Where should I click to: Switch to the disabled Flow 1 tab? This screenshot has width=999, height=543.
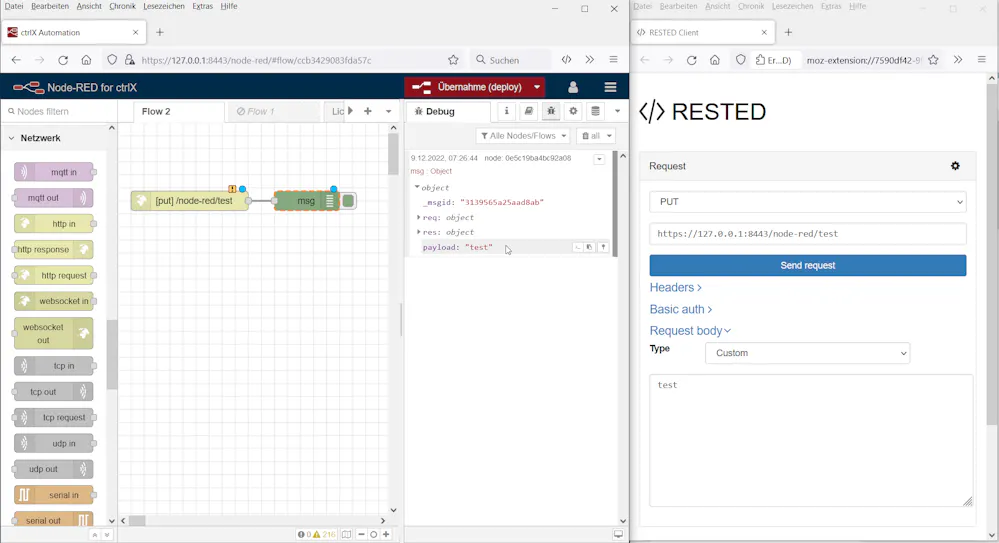coord(274,111)
